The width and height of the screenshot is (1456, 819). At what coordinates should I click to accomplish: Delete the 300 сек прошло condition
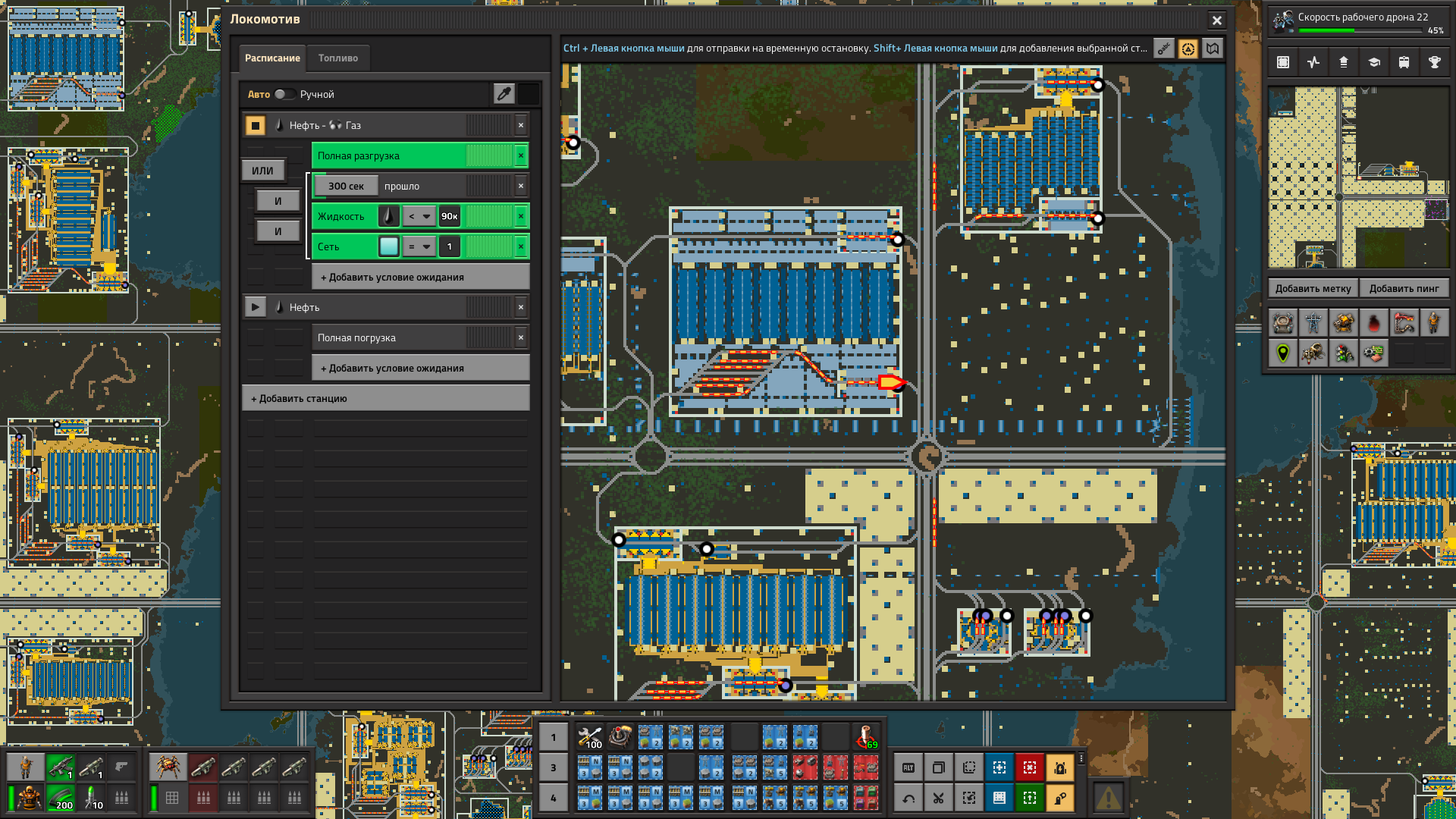tap(521, 186)
